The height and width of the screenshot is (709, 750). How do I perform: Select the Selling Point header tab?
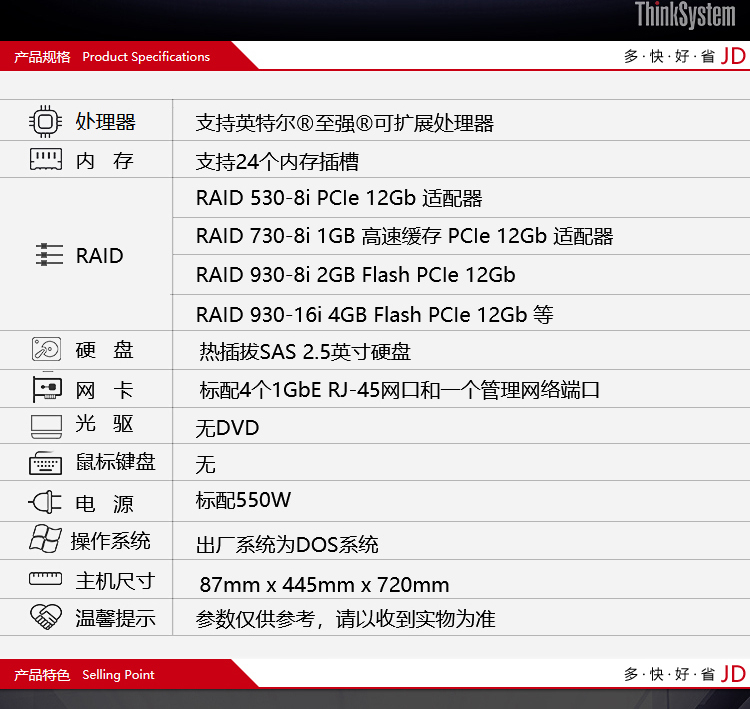click(x=84, y=675)
